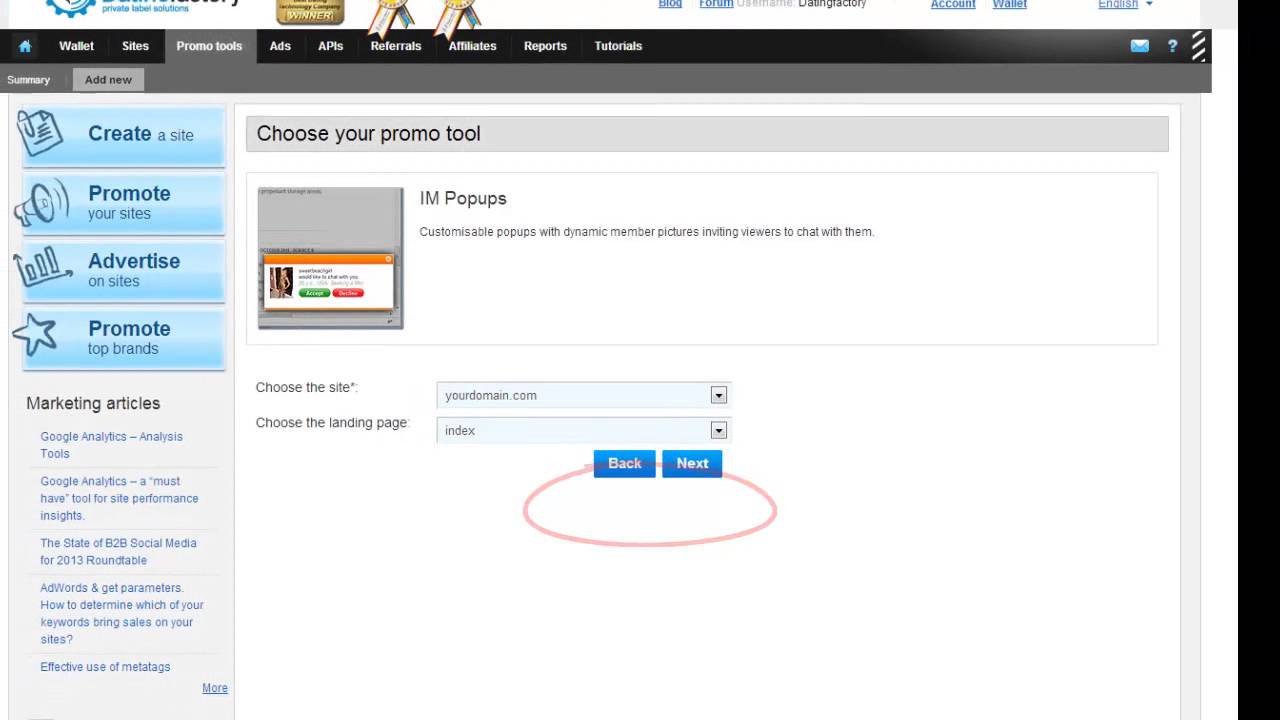Click the Choose your promo tool heading
The image size is (1280, 720).
[368, 134]
